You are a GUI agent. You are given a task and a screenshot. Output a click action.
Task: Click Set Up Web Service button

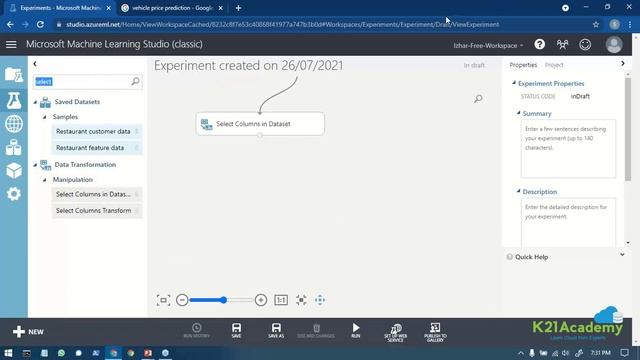[396, 332]
